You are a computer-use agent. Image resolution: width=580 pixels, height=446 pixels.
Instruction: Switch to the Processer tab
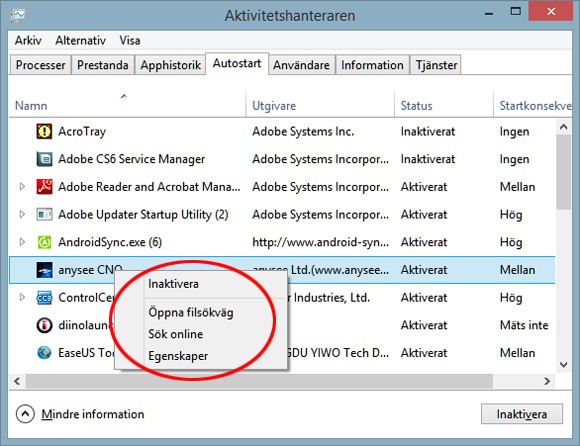point(40,65)
